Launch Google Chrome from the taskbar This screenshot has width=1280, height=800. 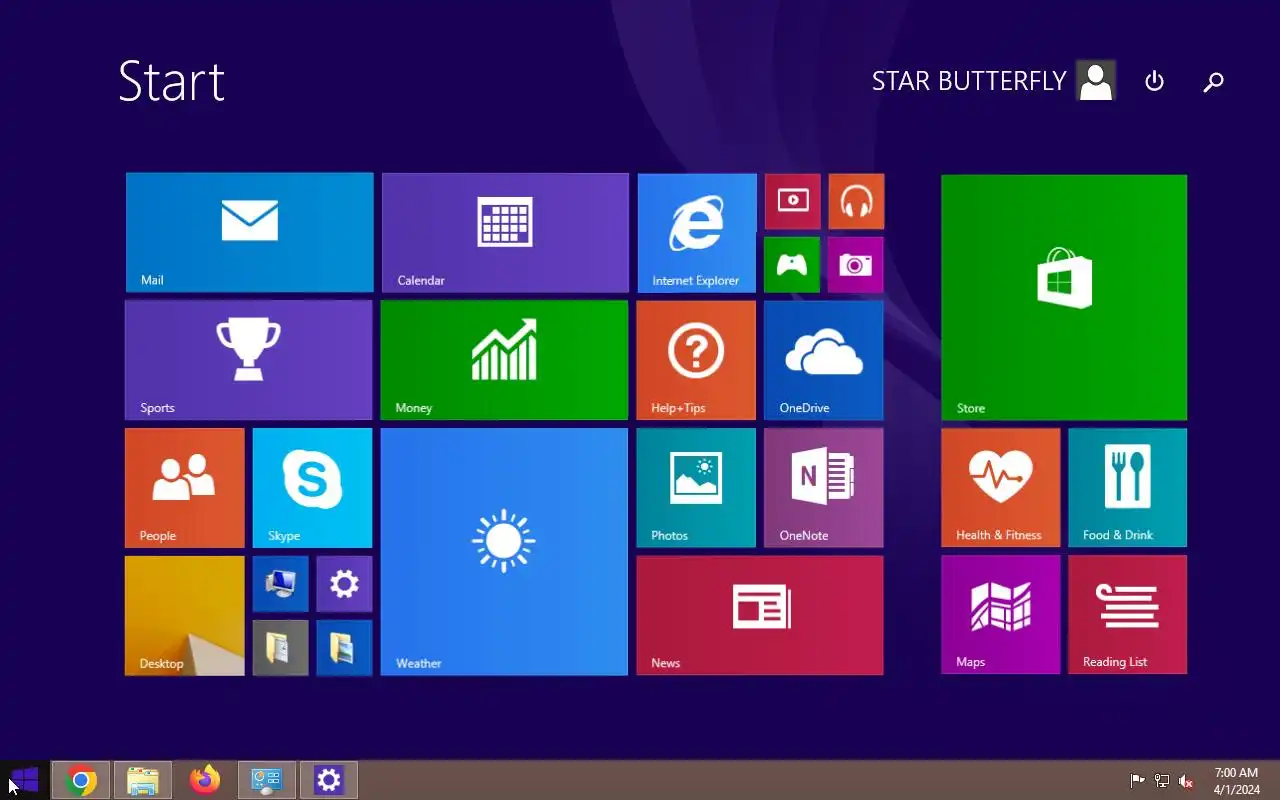click(81, 780)
